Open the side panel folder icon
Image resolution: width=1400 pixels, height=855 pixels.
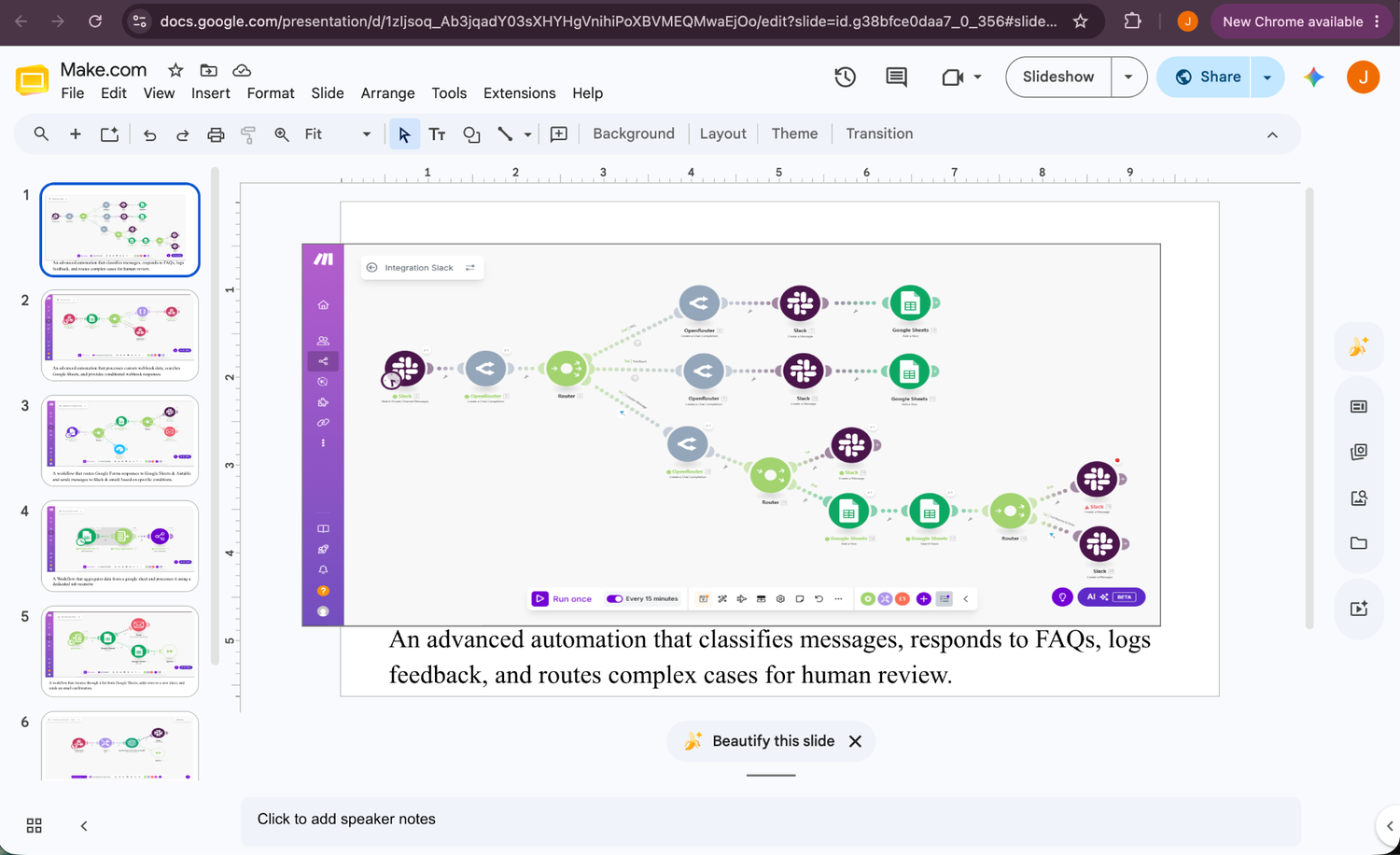1359,543
